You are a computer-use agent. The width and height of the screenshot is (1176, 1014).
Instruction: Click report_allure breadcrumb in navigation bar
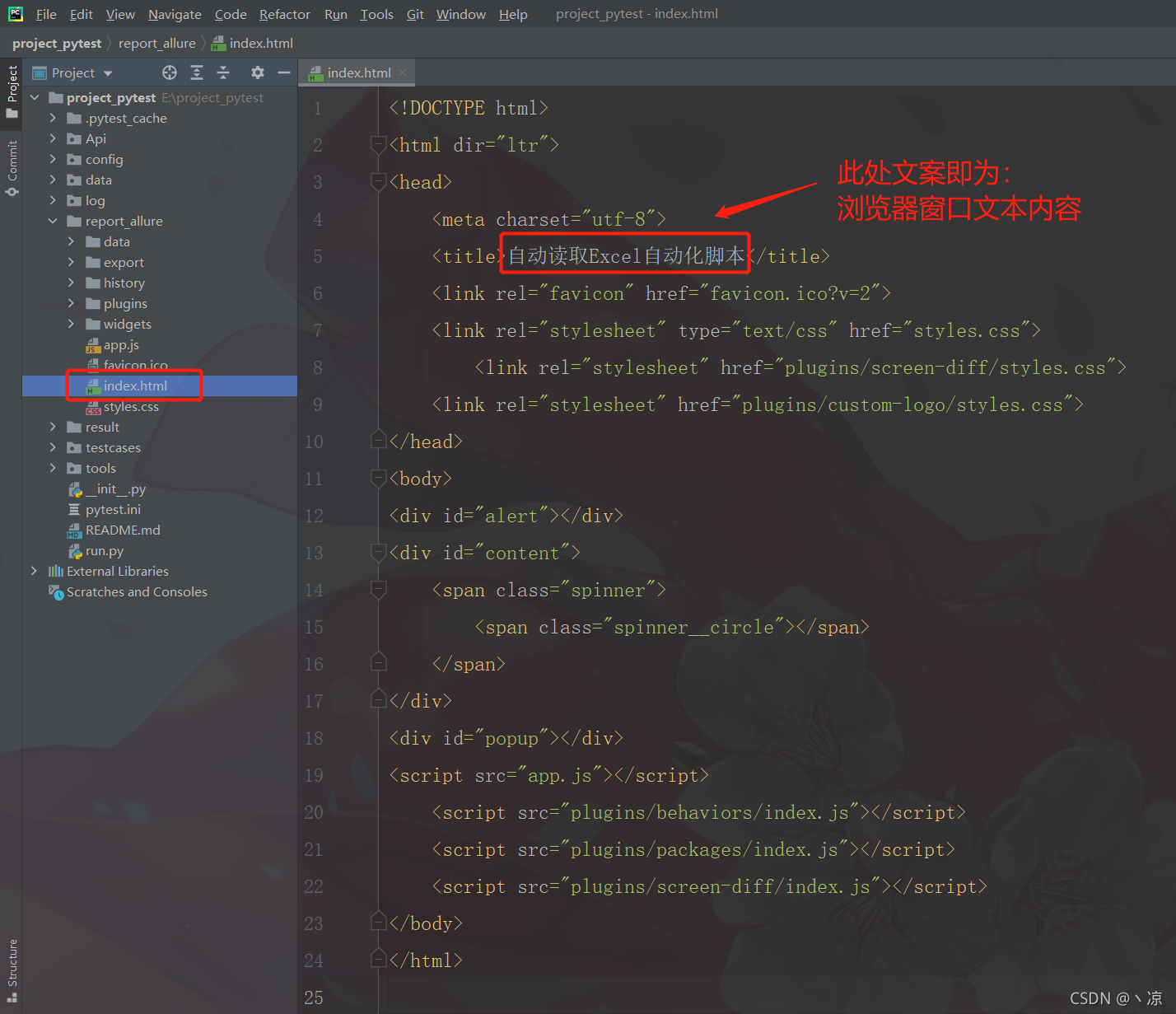[157, 43]
